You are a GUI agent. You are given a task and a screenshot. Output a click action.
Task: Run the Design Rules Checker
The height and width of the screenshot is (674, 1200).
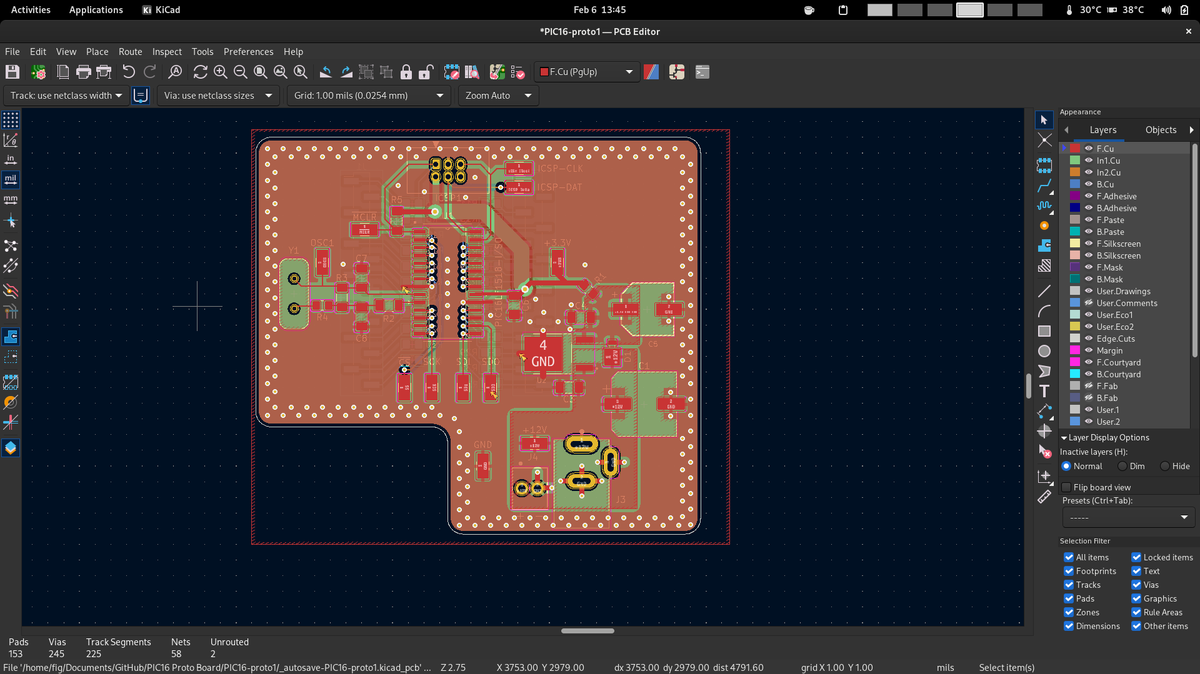point(518,72)
